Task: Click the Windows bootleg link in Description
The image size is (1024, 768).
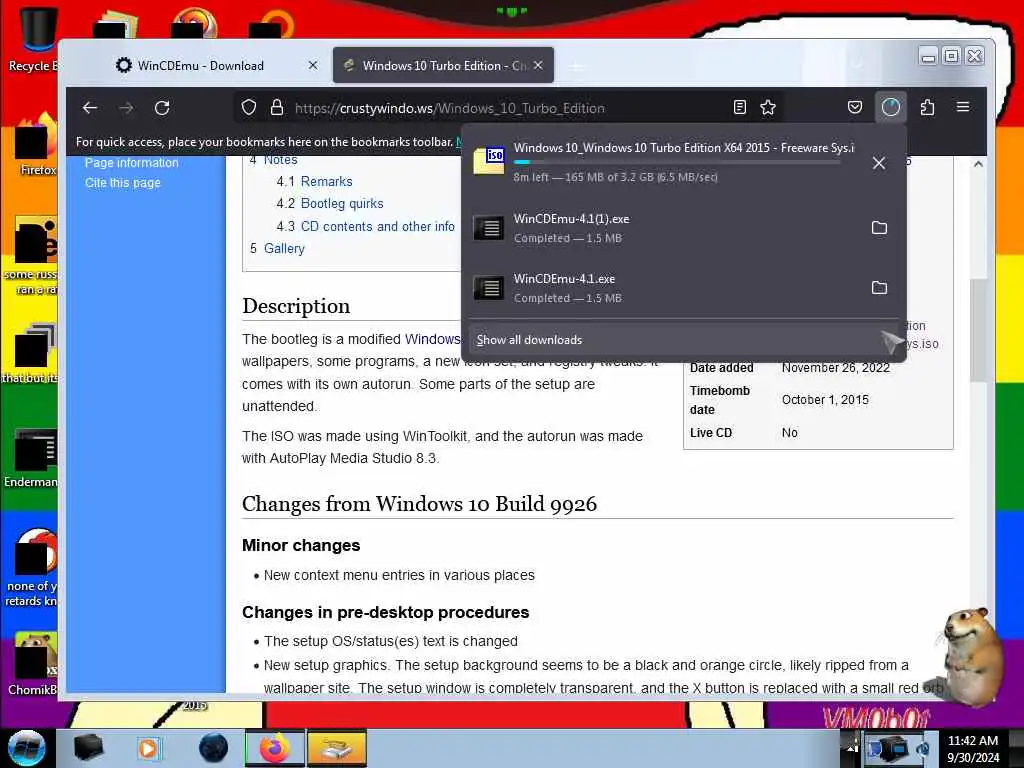Action: (x=432, y=340)
